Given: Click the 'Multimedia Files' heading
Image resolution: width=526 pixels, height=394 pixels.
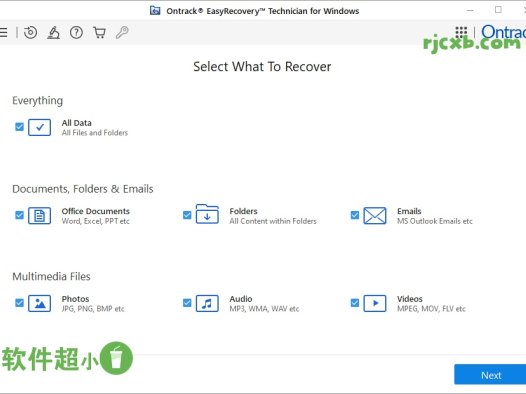Looking at the screenshot, I should point(51,277).
